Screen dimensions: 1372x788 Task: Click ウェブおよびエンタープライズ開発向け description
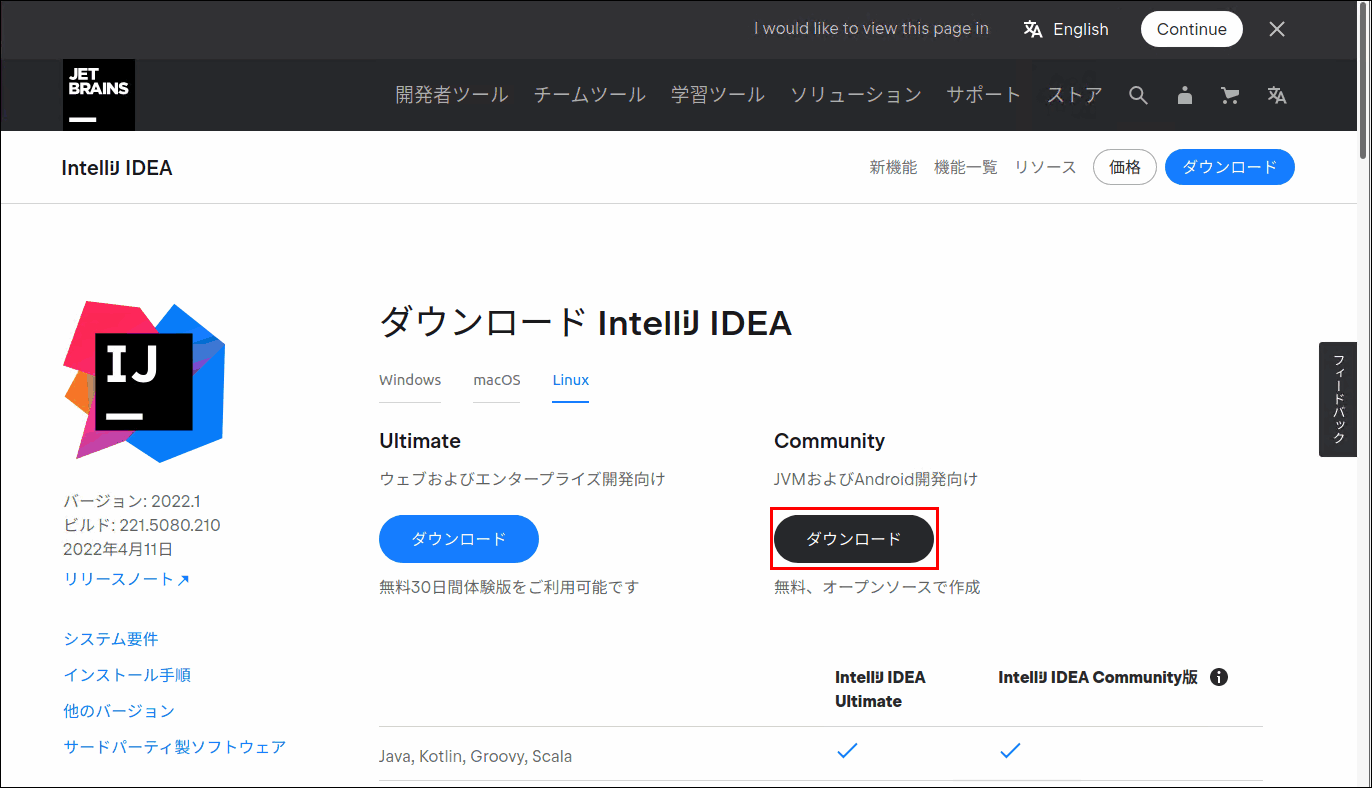coord(522,479)
